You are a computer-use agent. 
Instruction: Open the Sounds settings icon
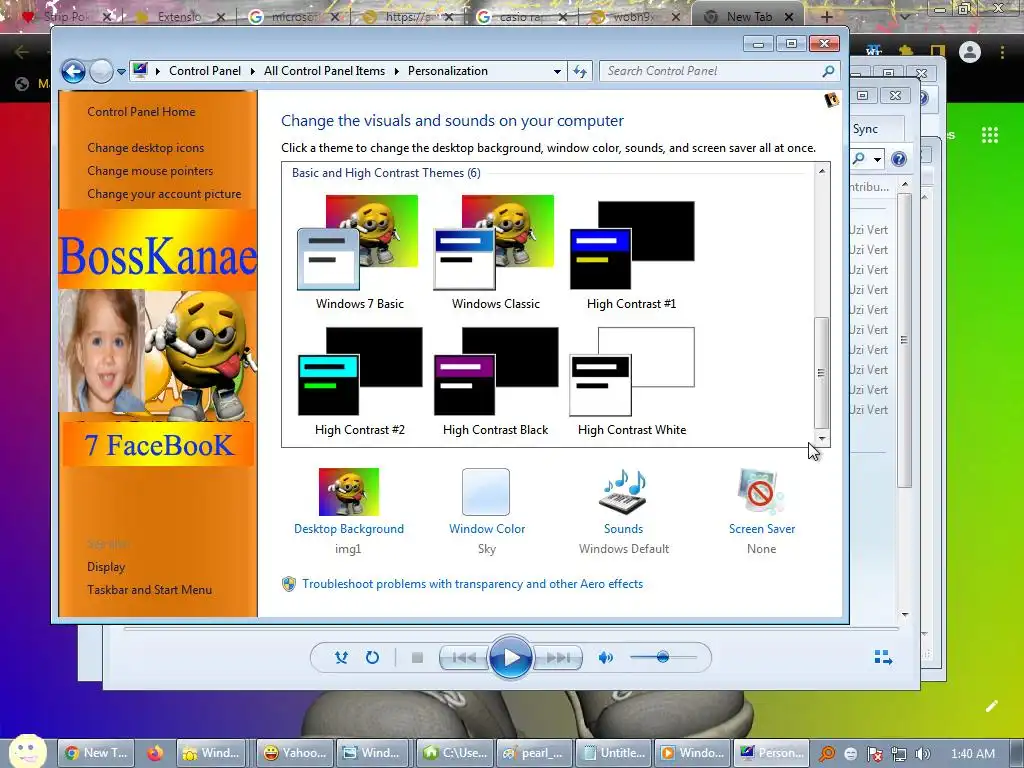click(x=623, y=492)
